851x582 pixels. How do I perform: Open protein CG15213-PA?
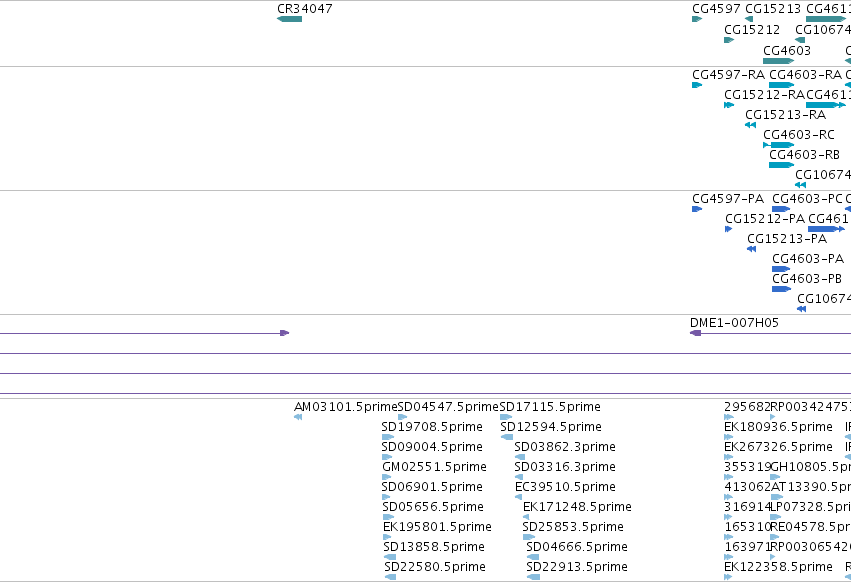coord(752,249)
